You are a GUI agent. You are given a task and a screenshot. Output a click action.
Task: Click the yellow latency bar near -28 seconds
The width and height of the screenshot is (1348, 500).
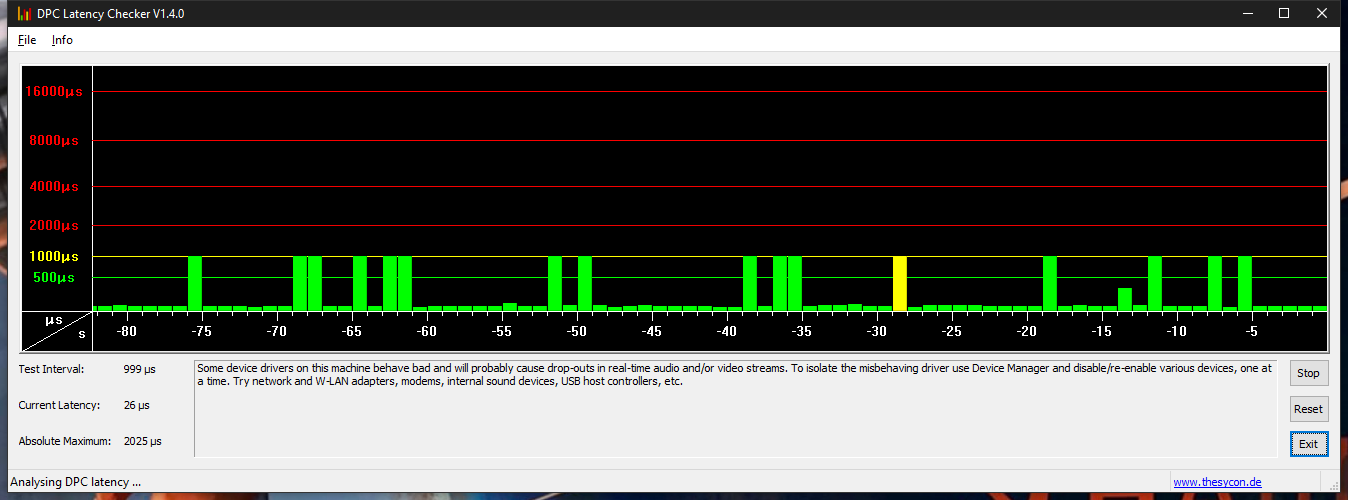(900, 284)
